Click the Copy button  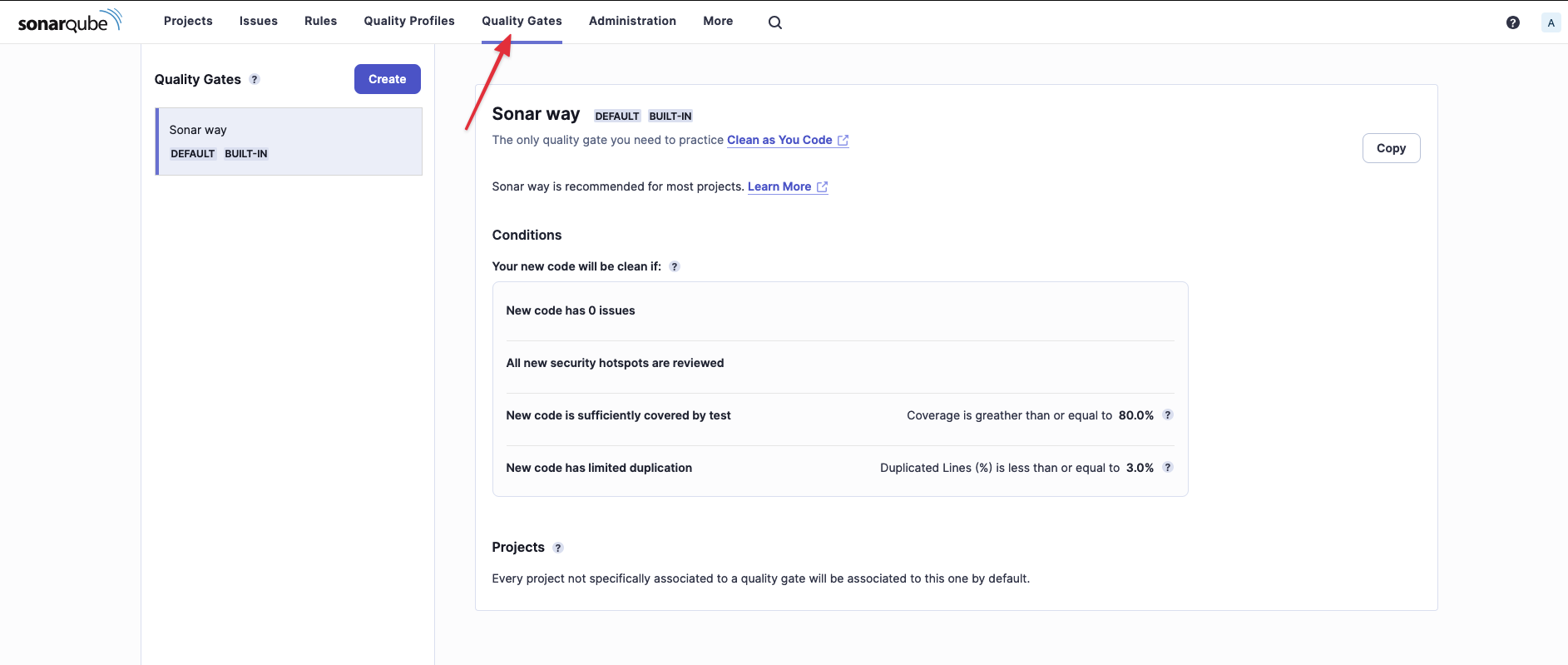tap(1390, 148)
